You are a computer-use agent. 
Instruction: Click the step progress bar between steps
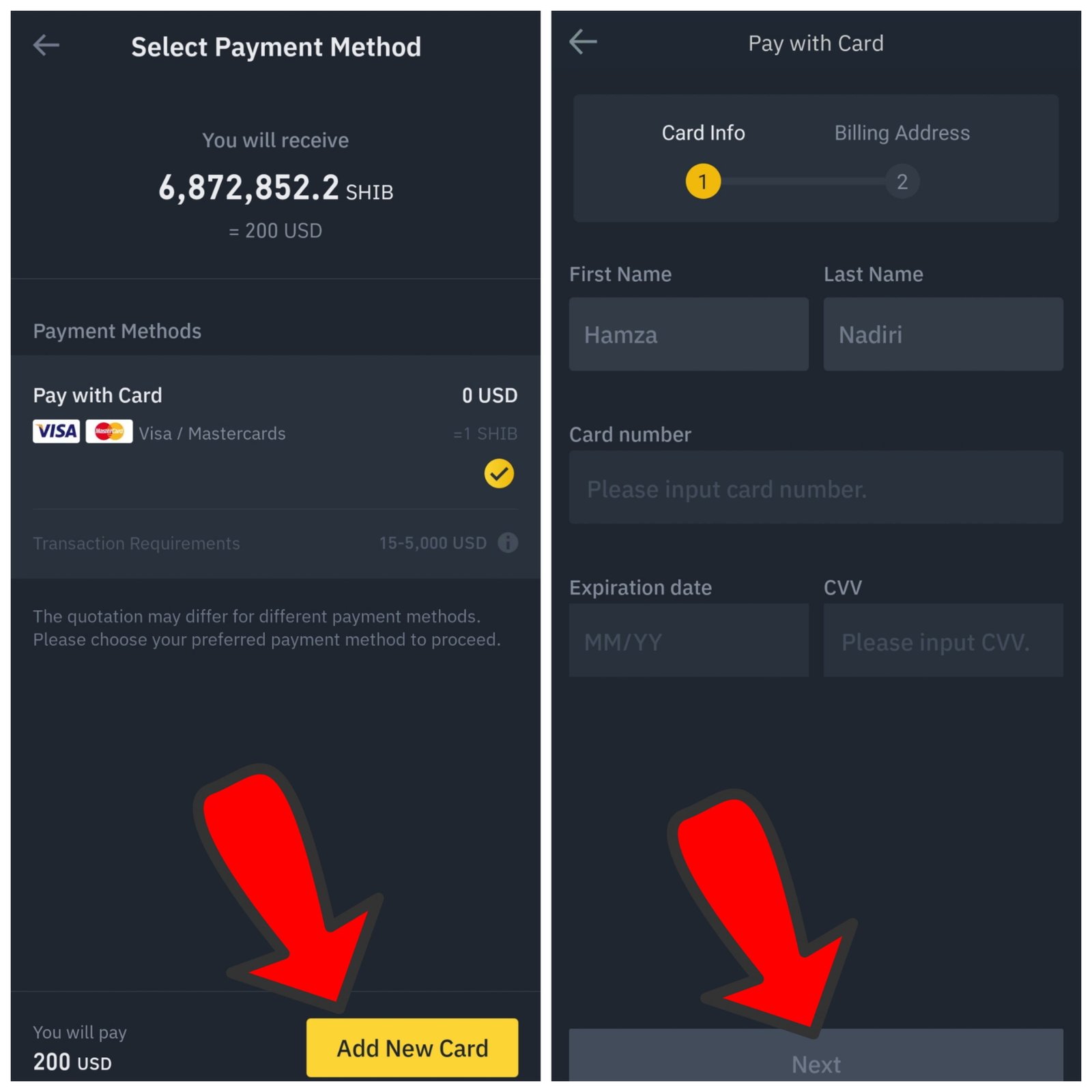803,182
